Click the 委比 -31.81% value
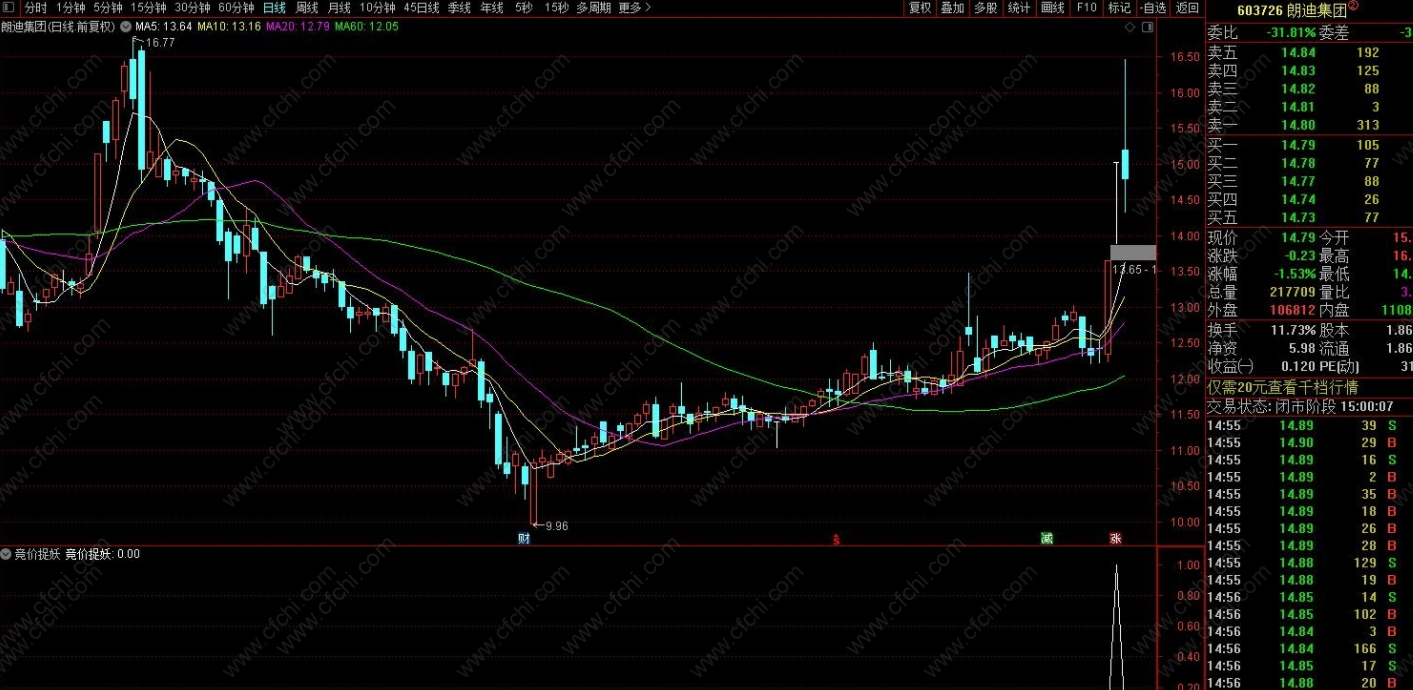 (x=1290, y=32)
